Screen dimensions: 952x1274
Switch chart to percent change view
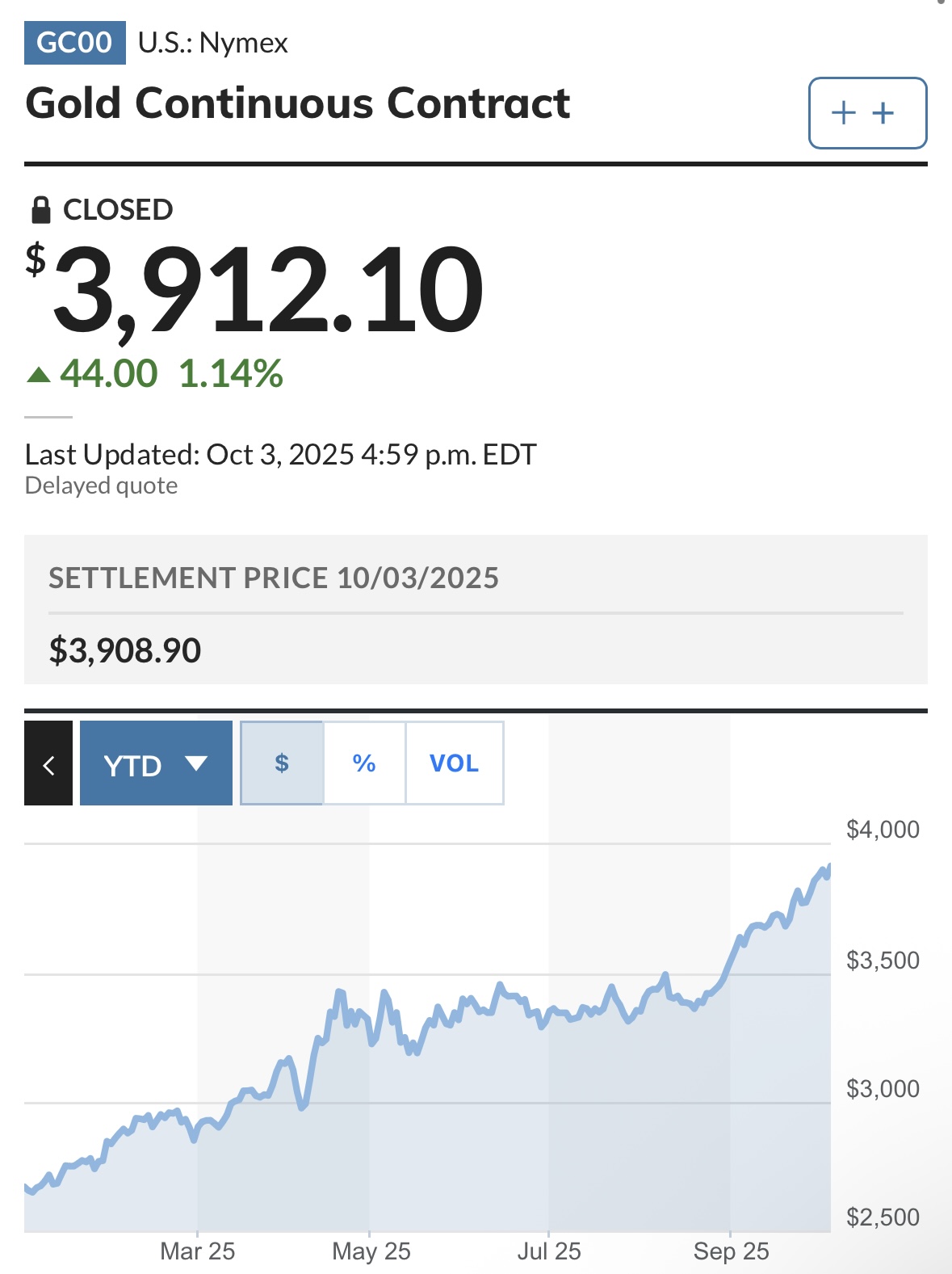364,763
